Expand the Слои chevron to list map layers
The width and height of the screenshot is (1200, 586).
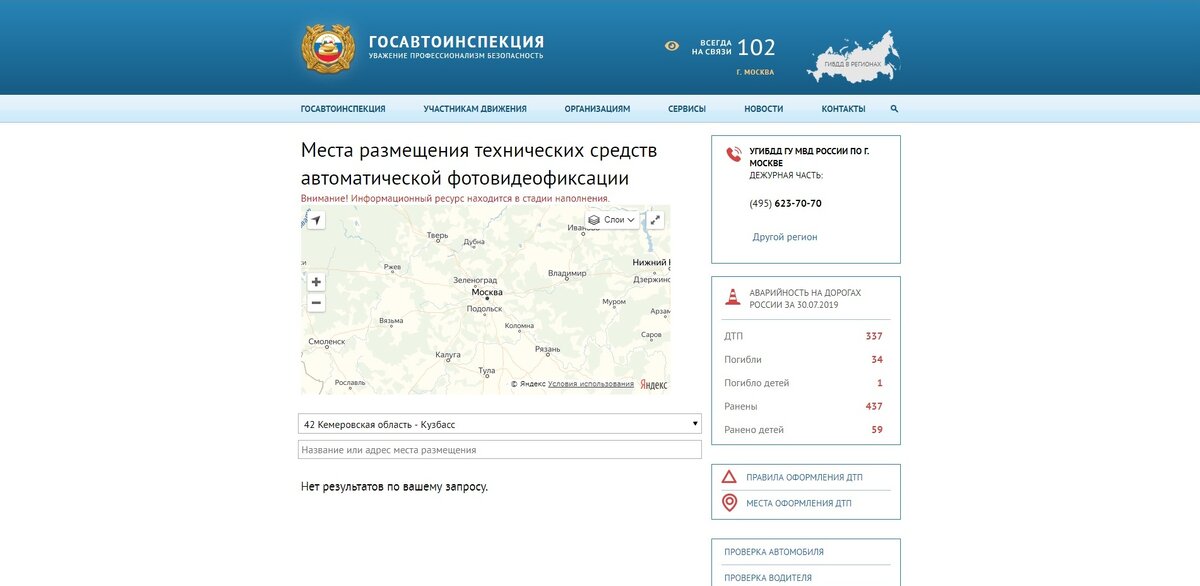pyautogui.click(x=633, y=219)
